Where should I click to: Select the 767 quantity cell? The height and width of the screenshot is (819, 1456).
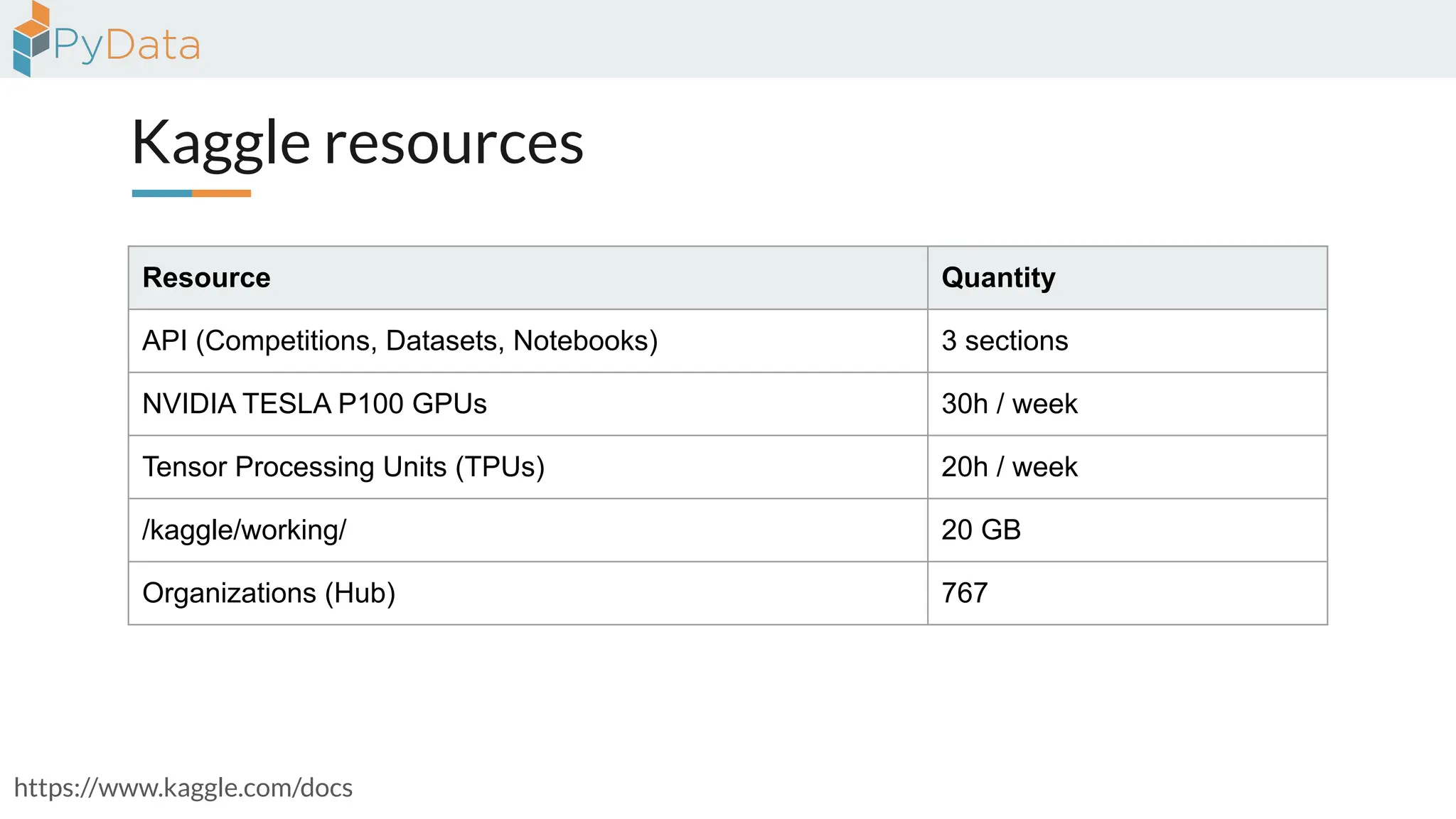[1128, 593]
